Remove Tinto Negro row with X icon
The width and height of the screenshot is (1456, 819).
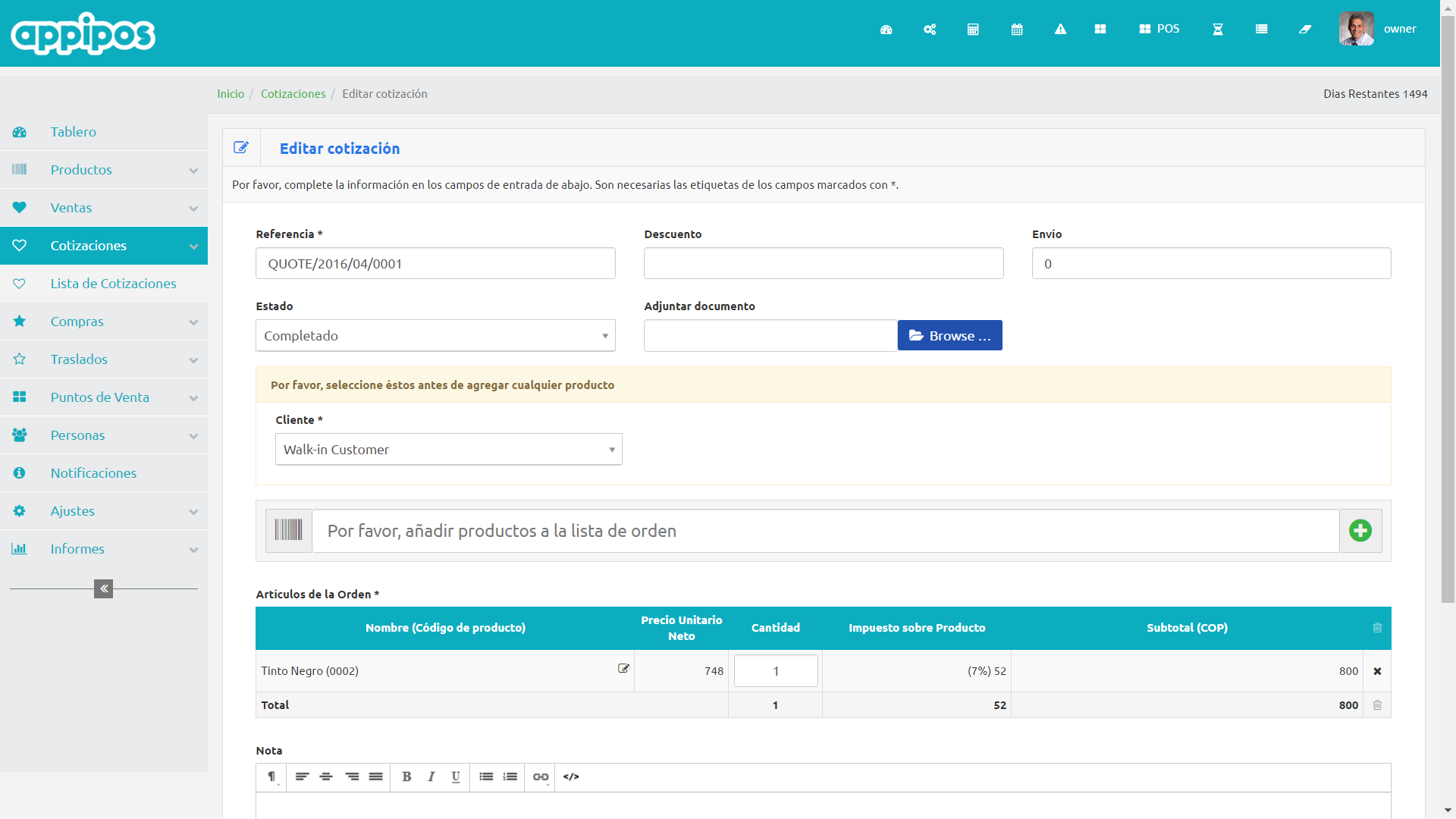click(x=1377, y=671)
